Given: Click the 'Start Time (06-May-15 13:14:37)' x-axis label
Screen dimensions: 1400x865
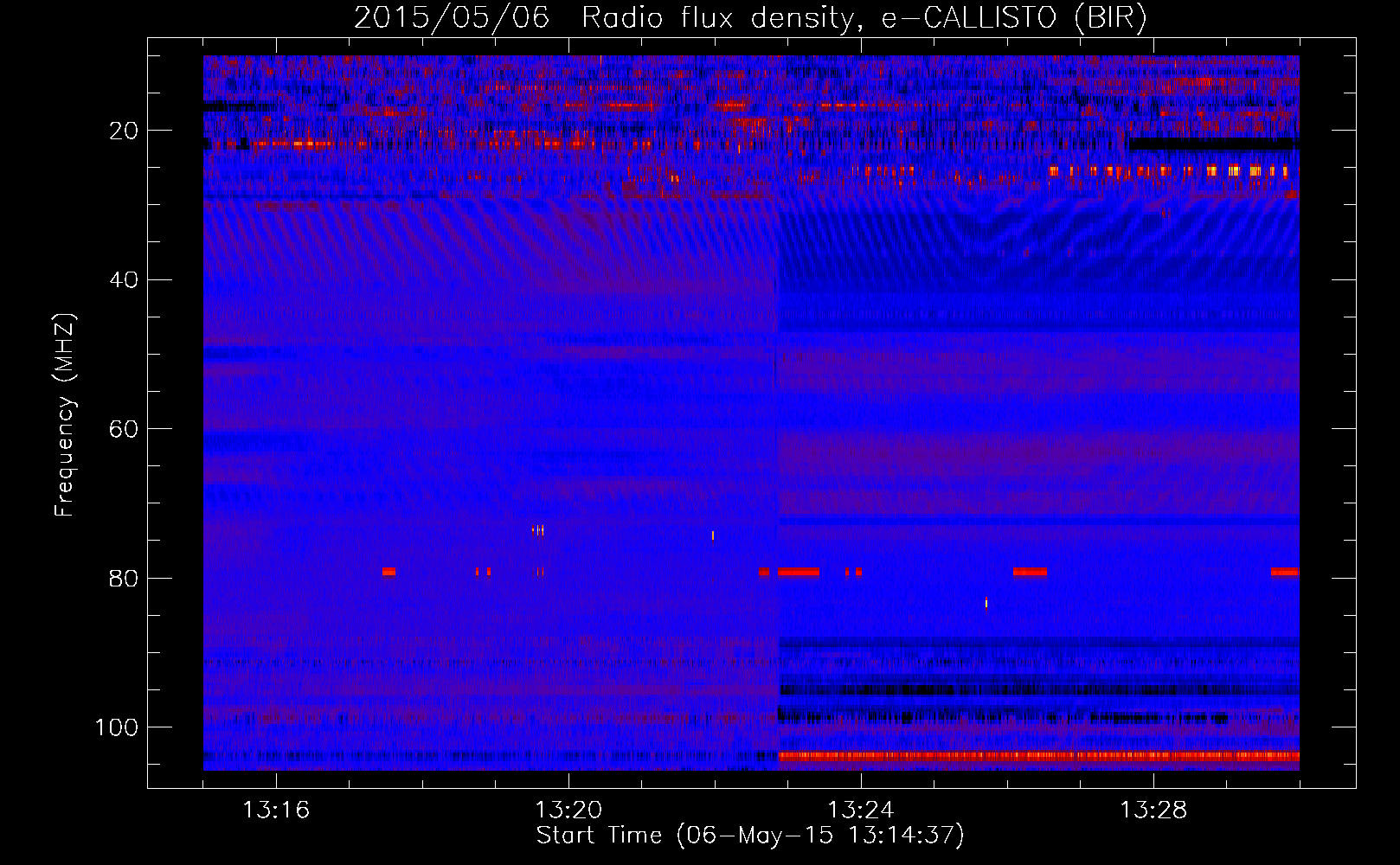Looking at the screenshot, I should point(750,836).
